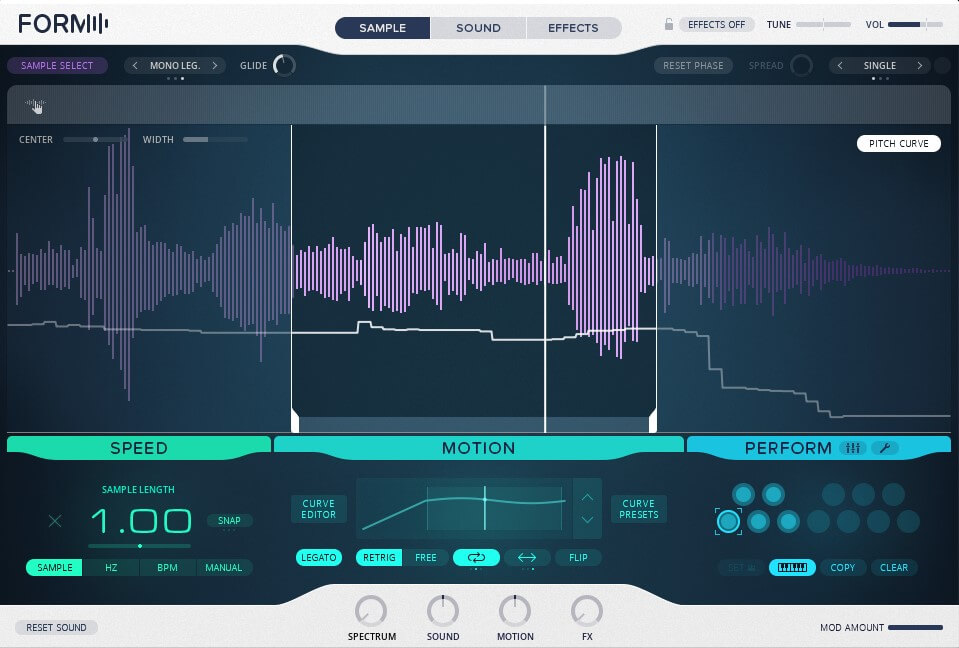This screenshot has height=648, width=959.
Task: Click the keyboard icon in Perform section
Action: [x=792, y=568]
